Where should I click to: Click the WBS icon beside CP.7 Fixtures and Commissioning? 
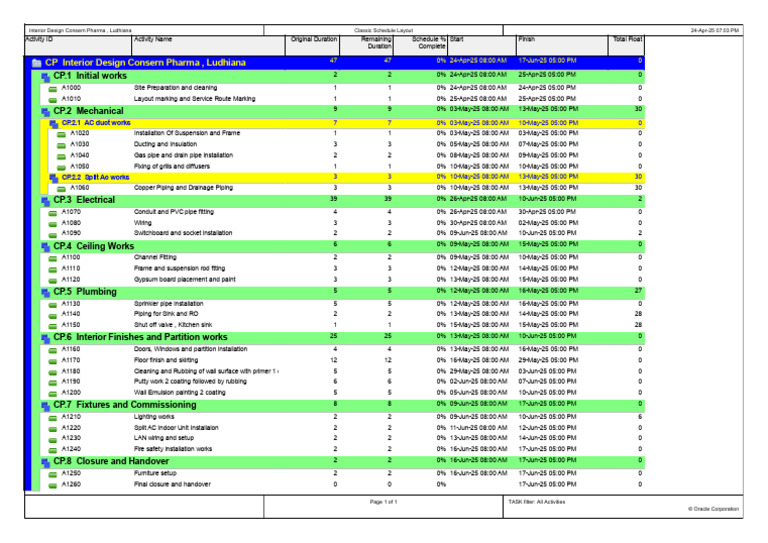(x=46, y=405)
